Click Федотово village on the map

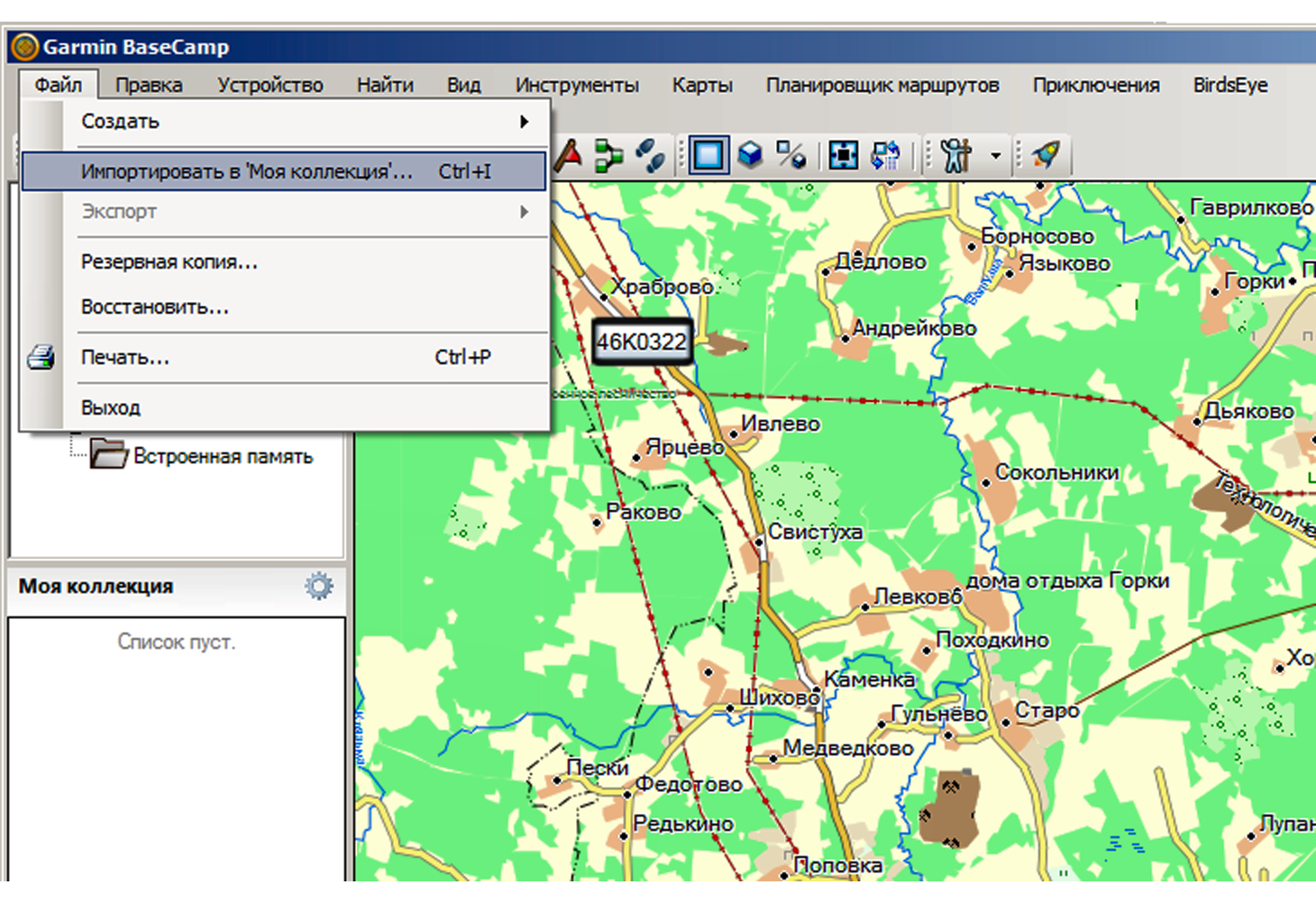pyautogui.click(x=689, y=784)
